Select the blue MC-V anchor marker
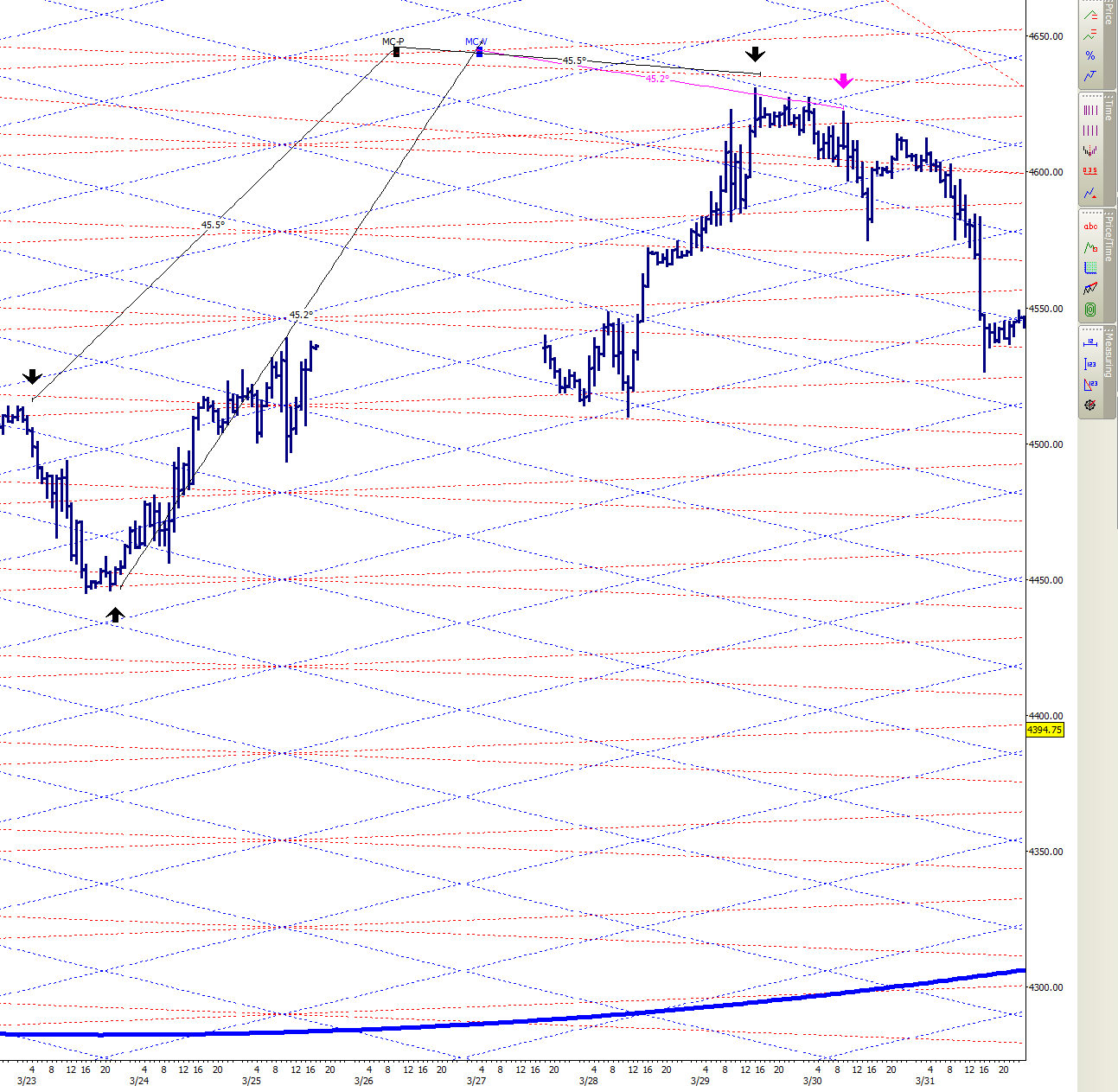1118x1092 pixels. (479, 52)
